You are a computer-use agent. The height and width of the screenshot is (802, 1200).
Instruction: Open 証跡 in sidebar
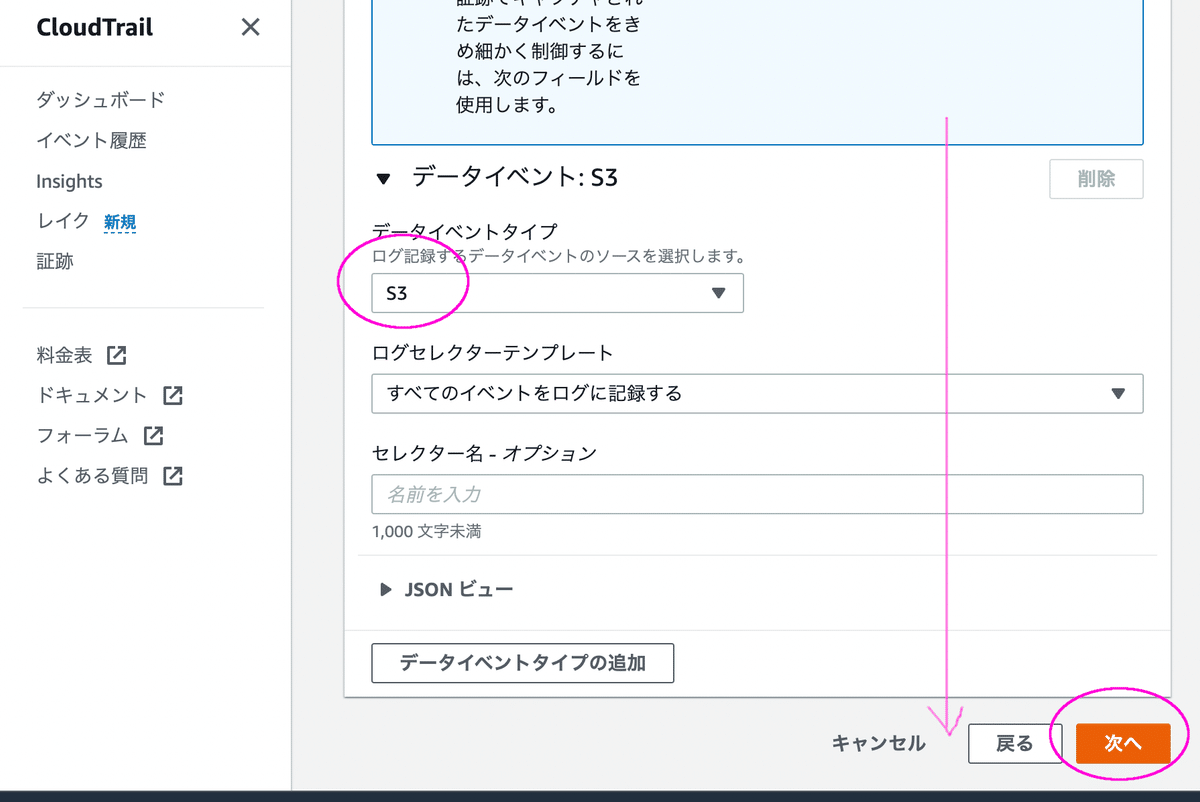click(55, 262)
